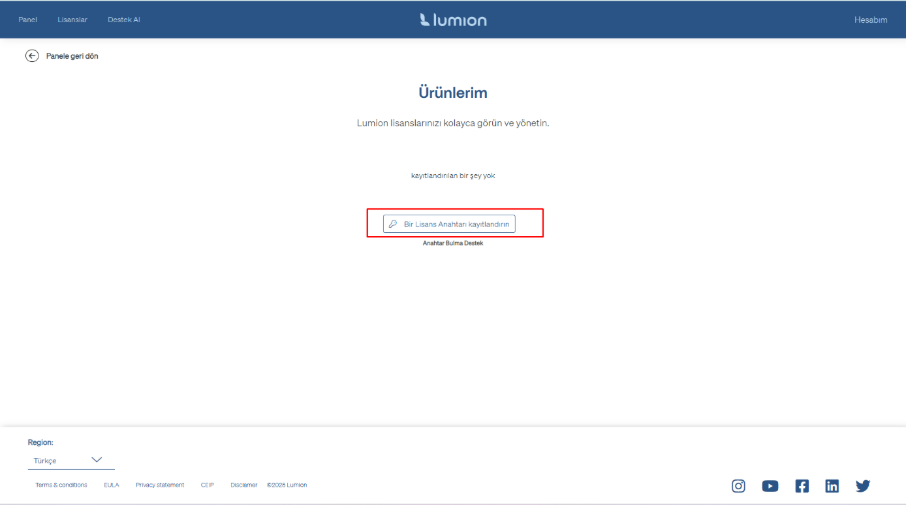906x507 pixels.
Task: Click the back arrow circle icon
Action: [x=32, y=56]
